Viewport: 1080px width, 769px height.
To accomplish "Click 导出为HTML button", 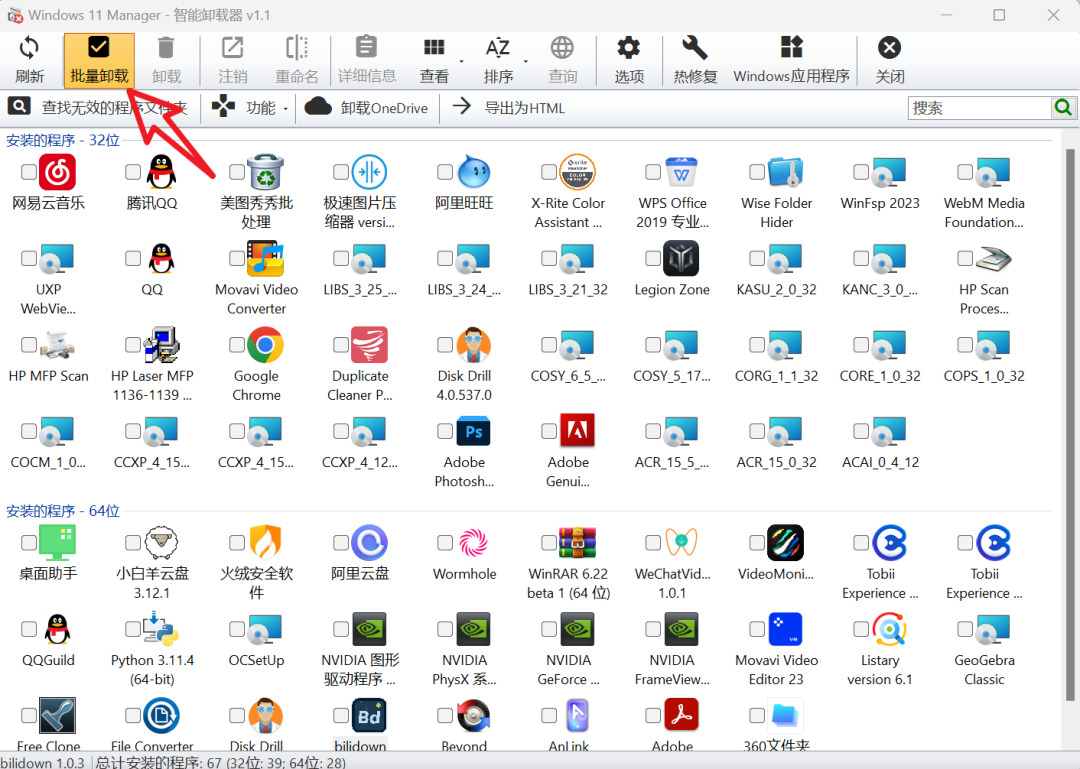I will tap(509, 107).
